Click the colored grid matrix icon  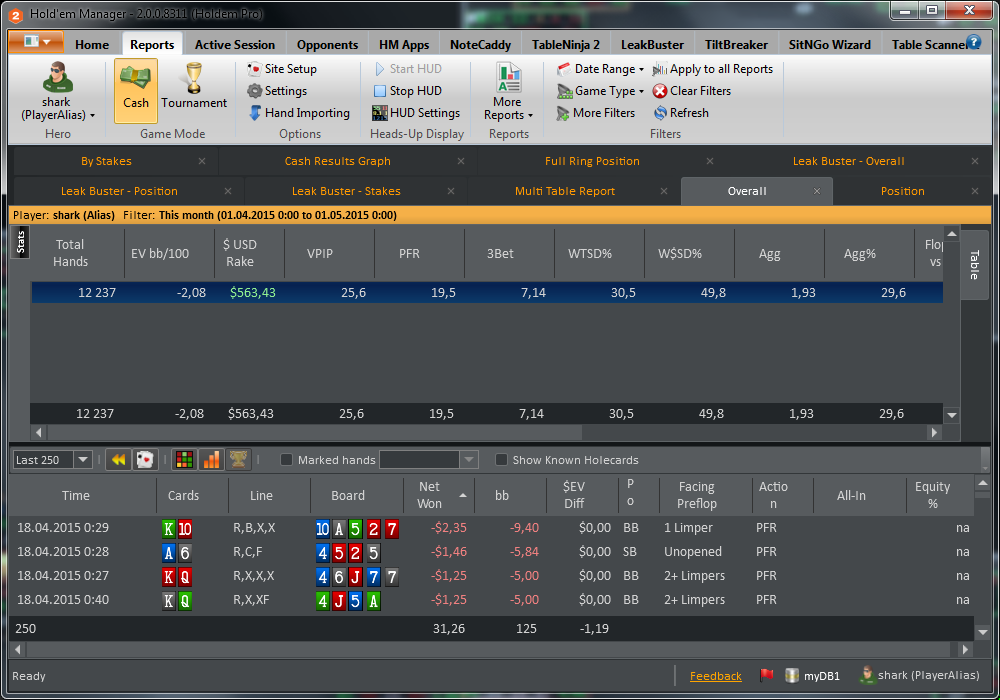(x=184, y=460)
